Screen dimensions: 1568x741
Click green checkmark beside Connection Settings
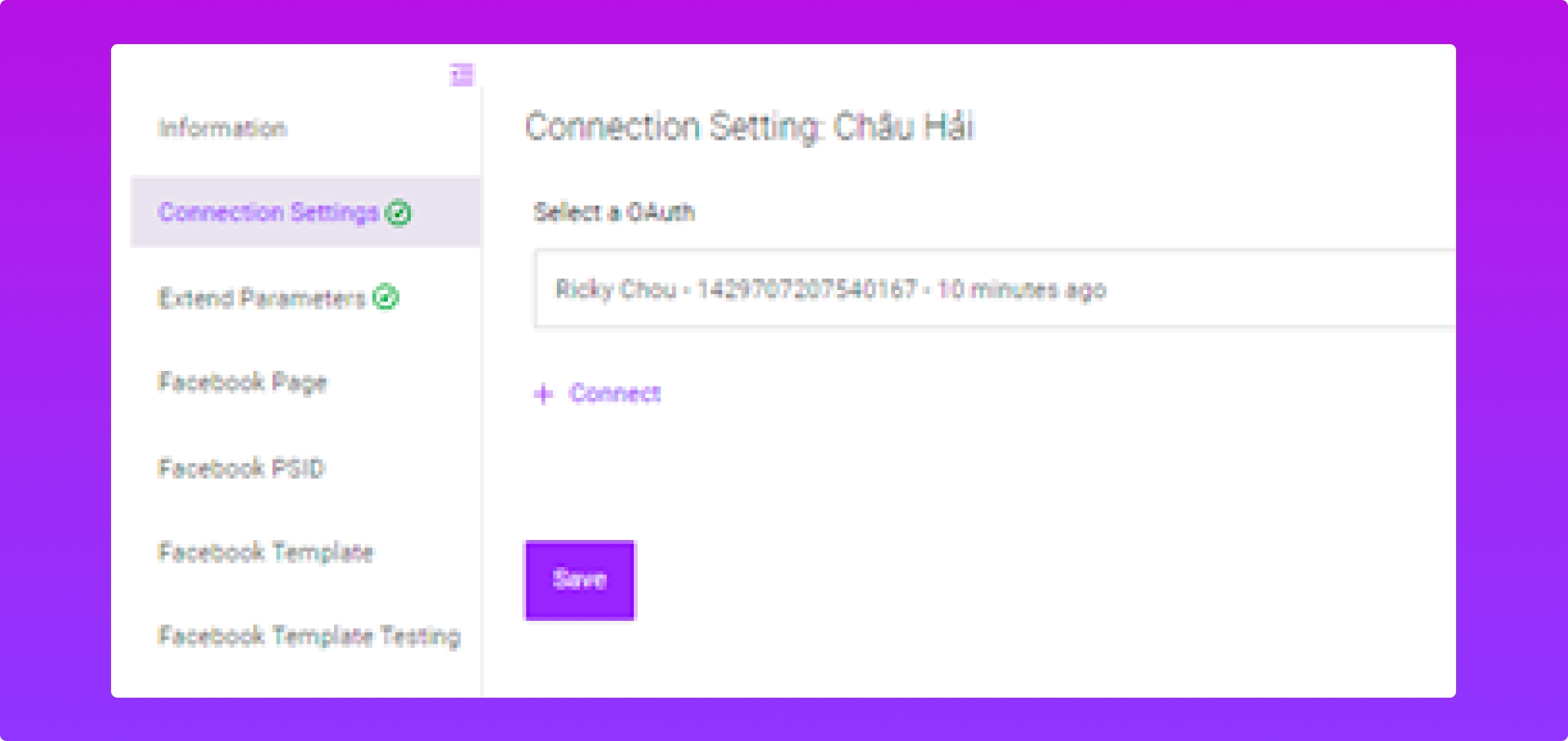click(x=398, y=213)
